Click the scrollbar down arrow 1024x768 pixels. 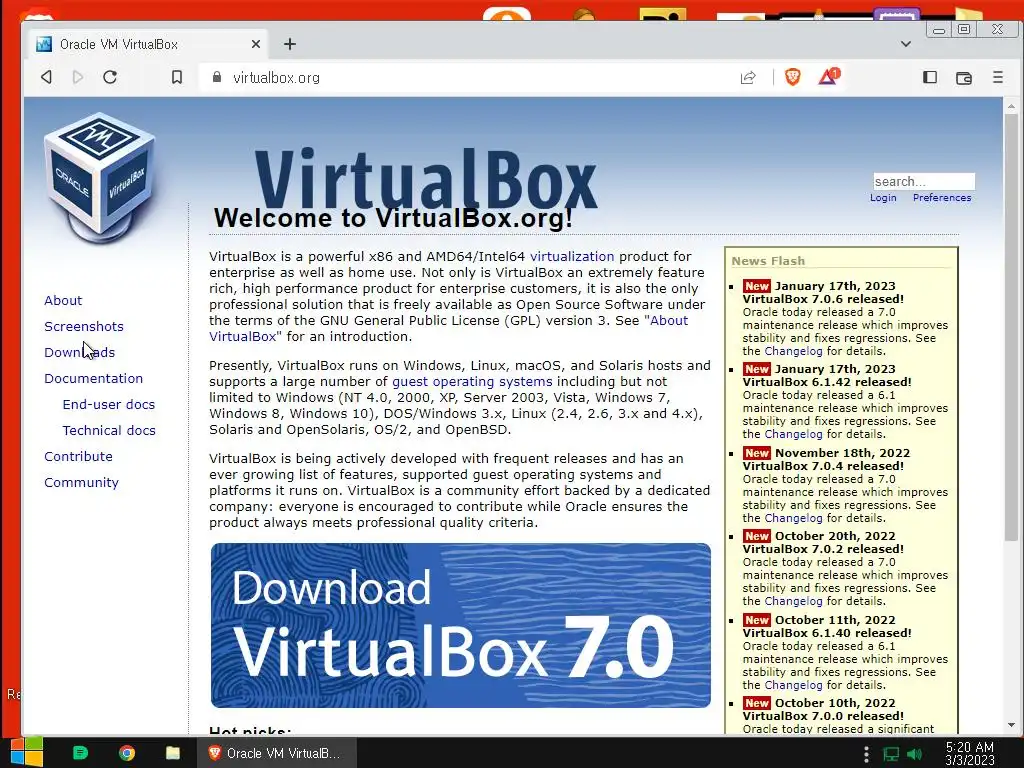[x=1011, y=725]
